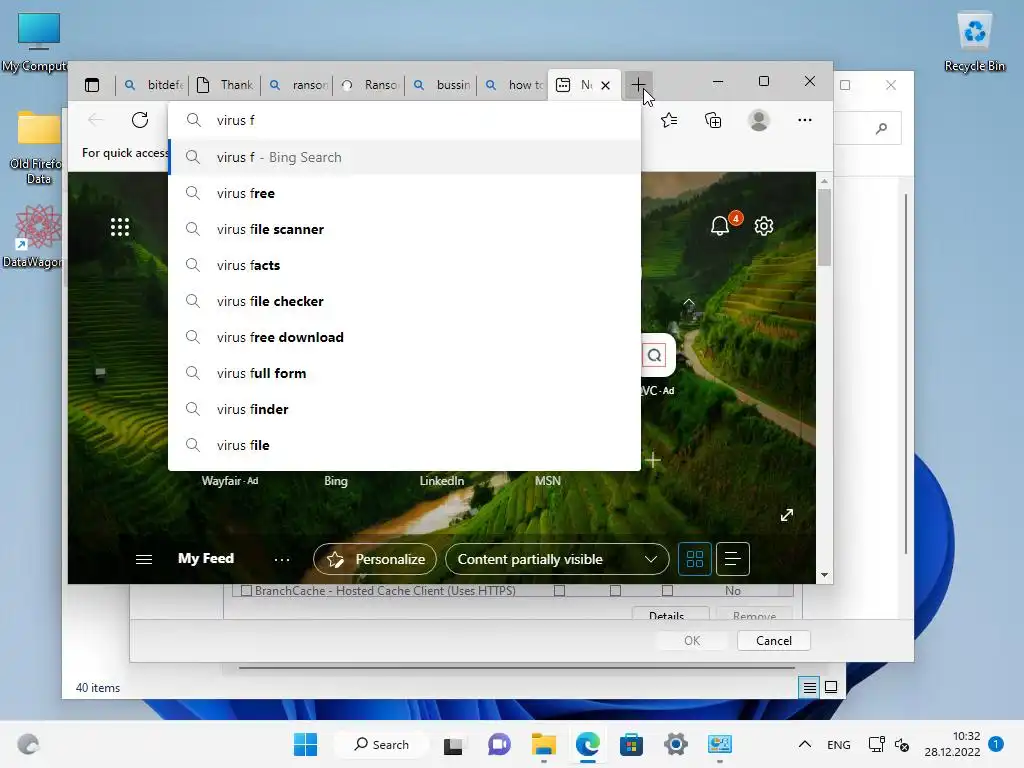Click the Edge page vertical scrollbar thumb

(824, 227)
